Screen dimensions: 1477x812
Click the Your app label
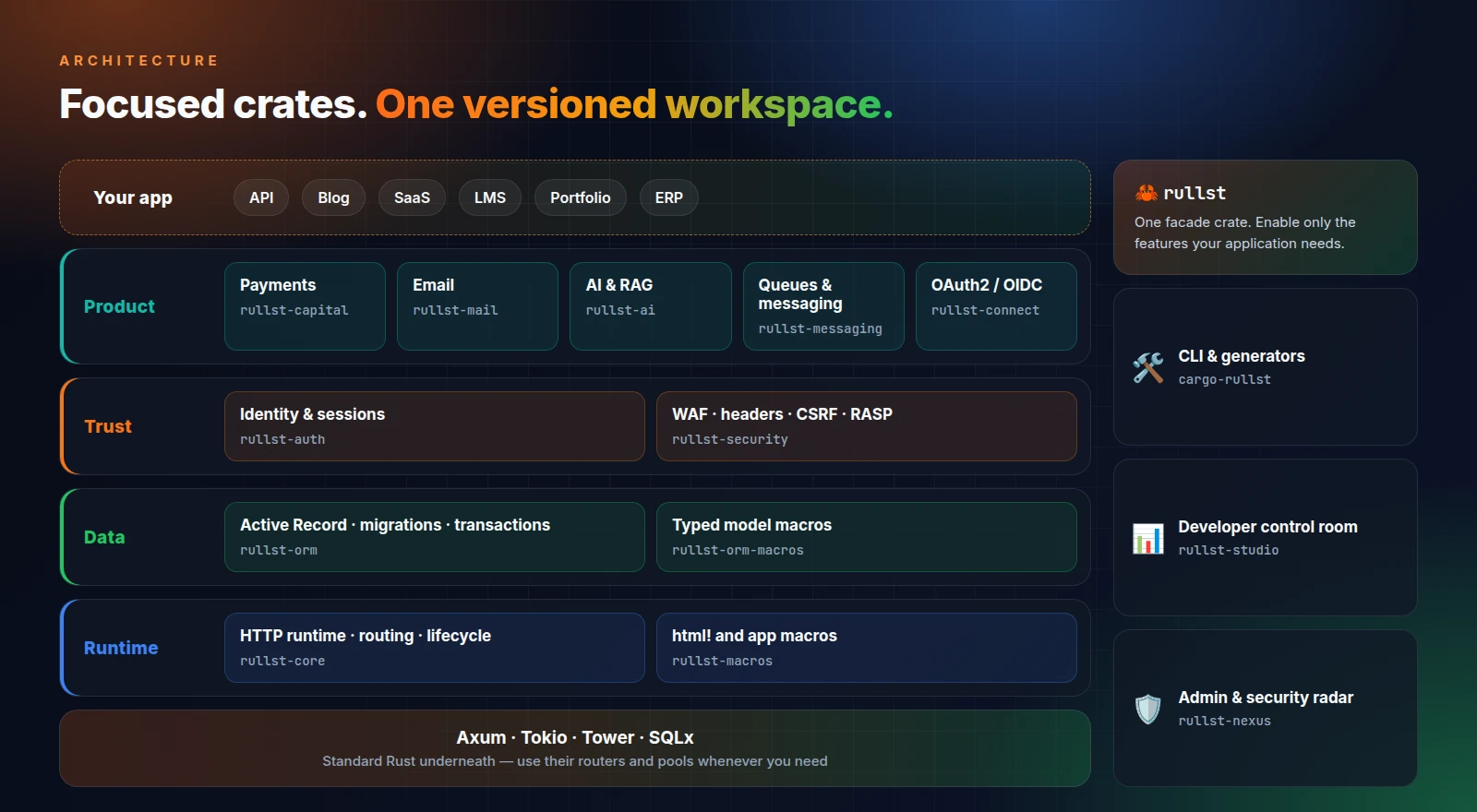(133, 197)
